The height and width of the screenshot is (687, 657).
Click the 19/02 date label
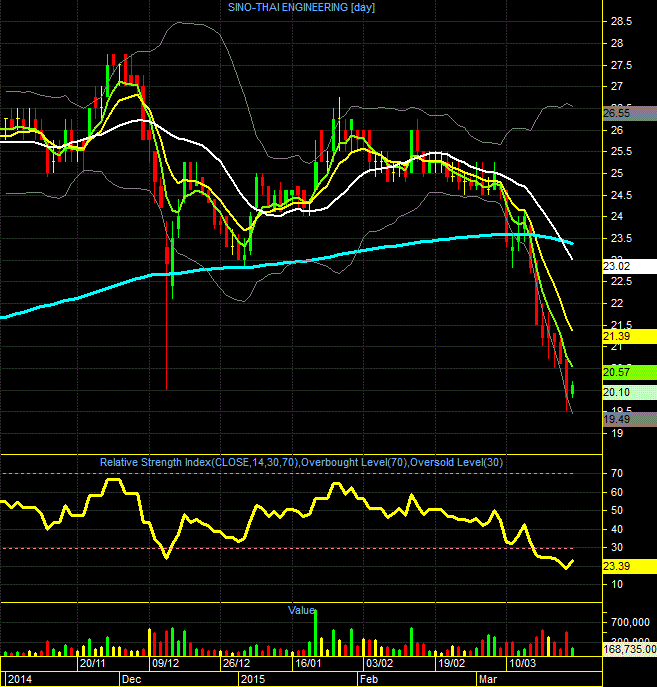tap(452, 663)
